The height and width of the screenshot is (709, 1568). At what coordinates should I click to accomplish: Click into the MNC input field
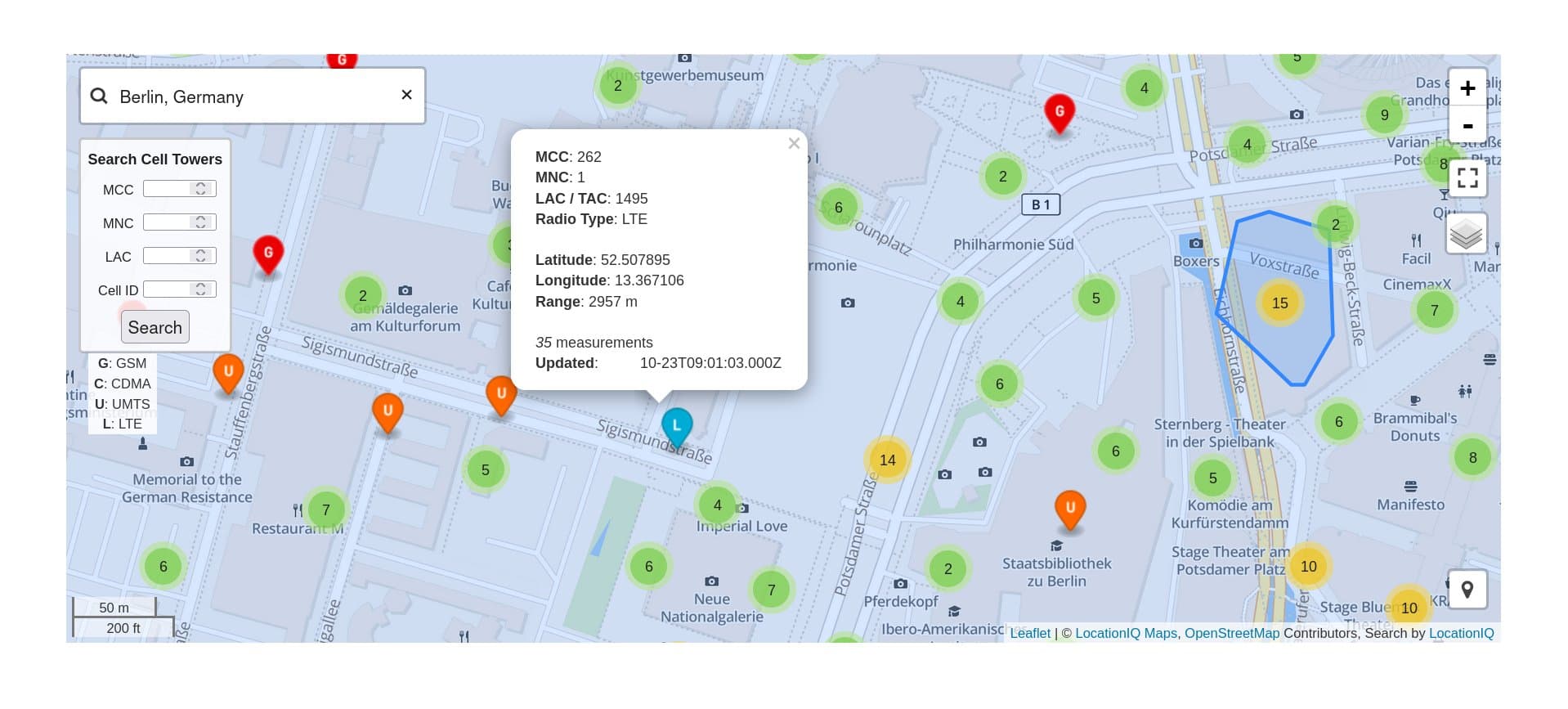click(179, 222)
